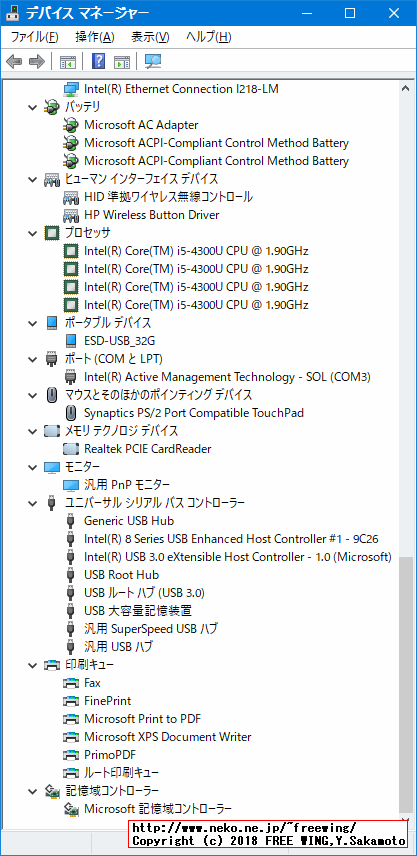This screenshot has width=417, height=856.
Task: Collapse the 記憶域コントローラー category
Action: pyautogui.click(x=32, y=791)
